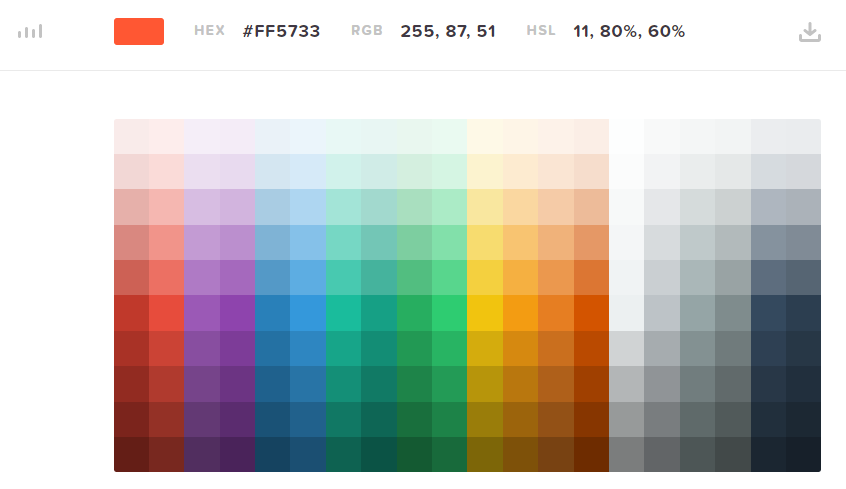Pick the palest blue swatch above the sky blue column

click(308, 137)
